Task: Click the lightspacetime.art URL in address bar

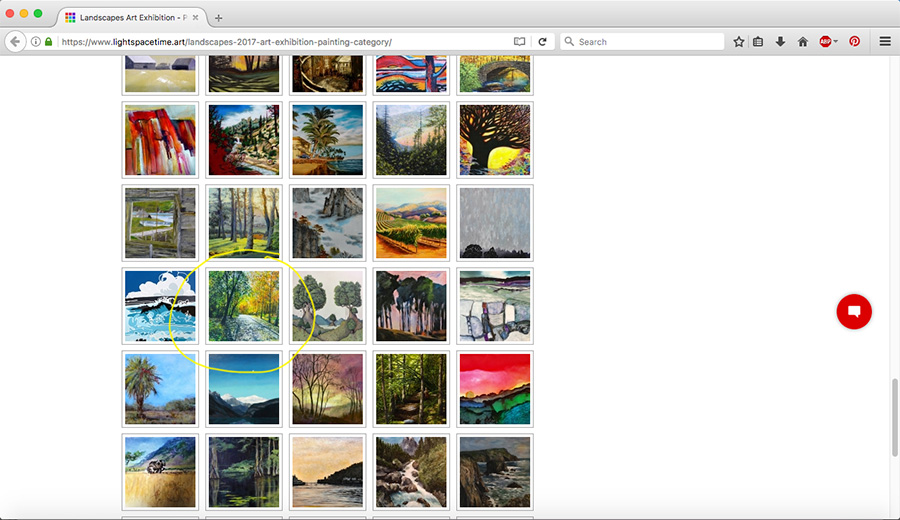Action: click(x=226, y=42)
